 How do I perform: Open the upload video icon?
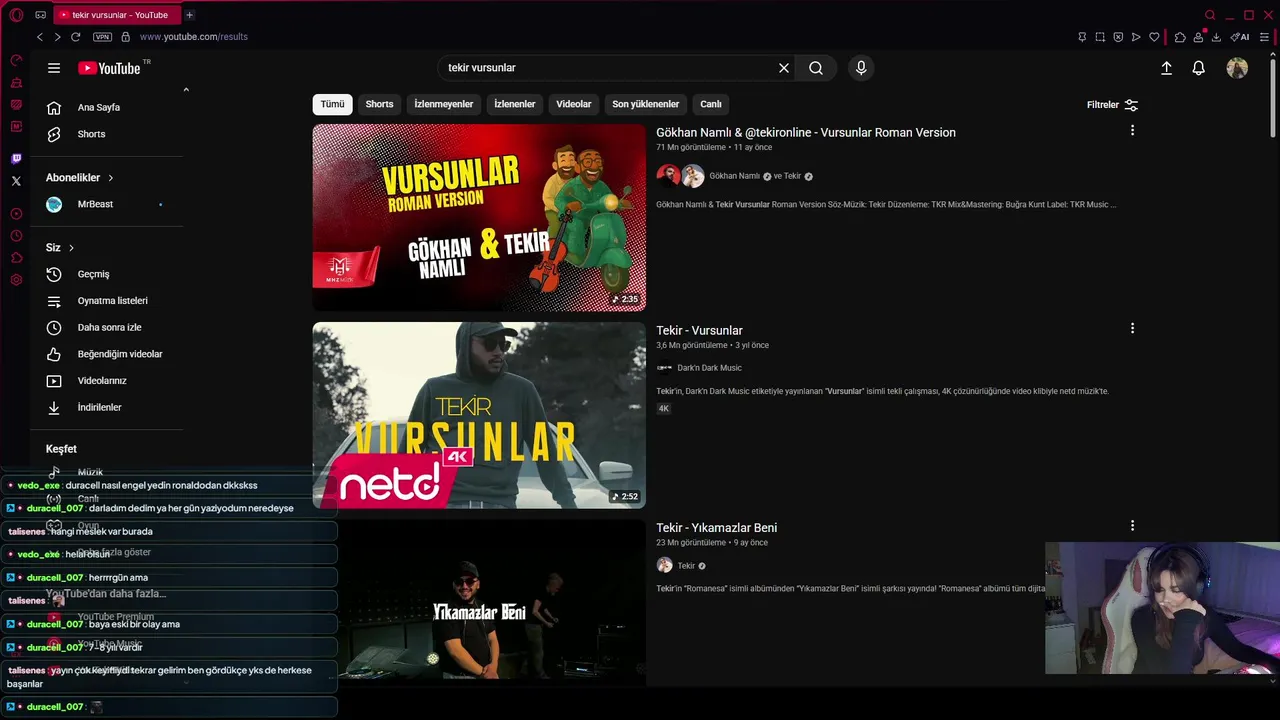pyautogui.click(x=1166, y=68)
